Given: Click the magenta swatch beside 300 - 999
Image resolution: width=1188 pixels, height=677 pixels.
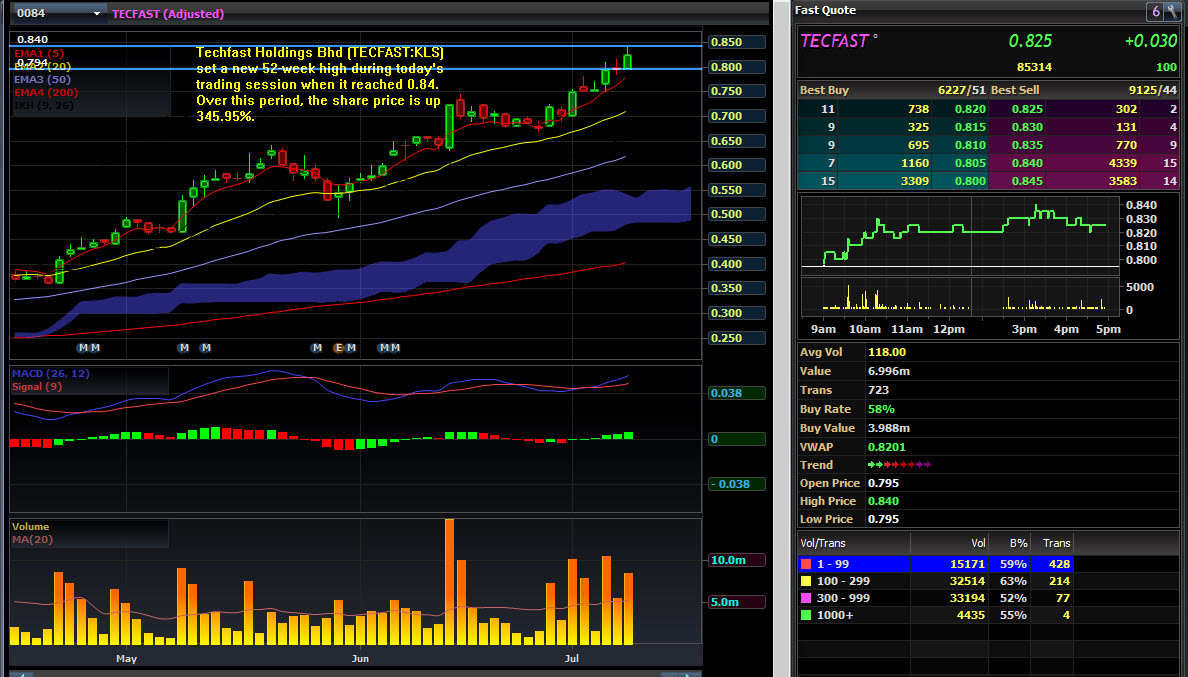Looking at the screenshot, I should (806, 598).
